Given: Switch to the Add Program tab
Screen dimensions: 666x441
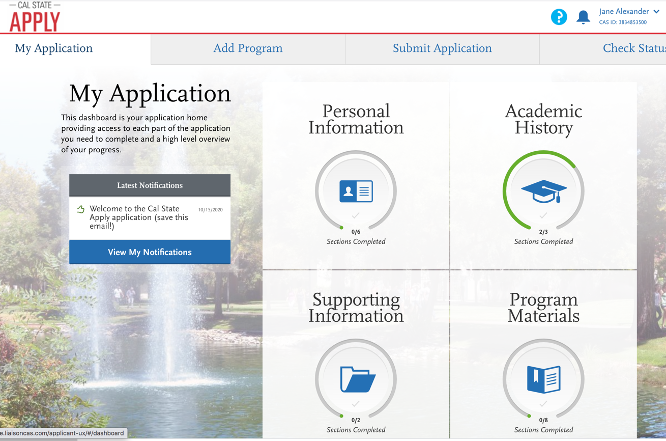Looking at the screenshot, I should (x=248, y=48).
